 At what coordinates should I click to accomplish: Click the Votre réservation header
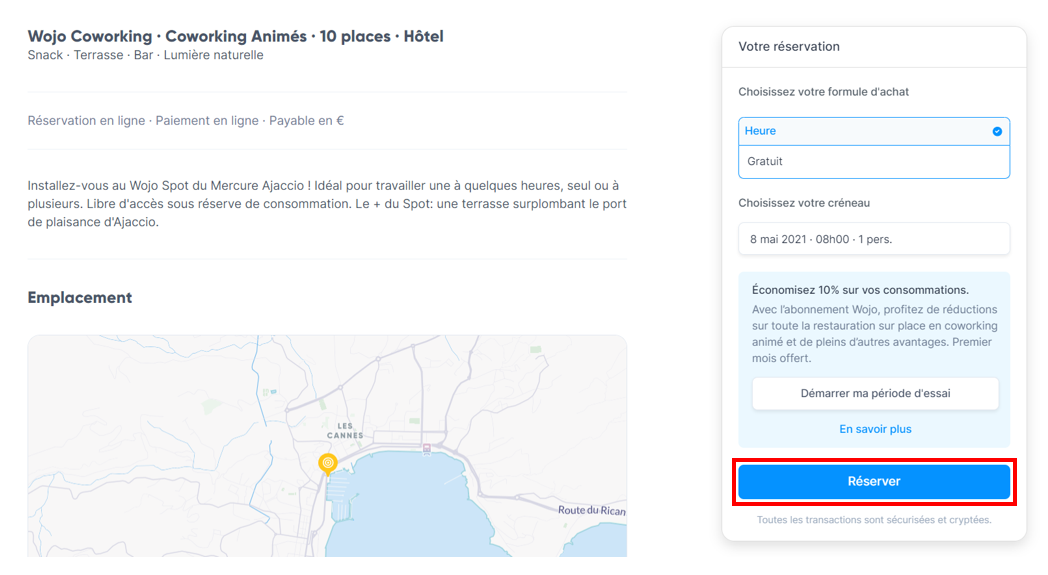(x=789, y=47)
